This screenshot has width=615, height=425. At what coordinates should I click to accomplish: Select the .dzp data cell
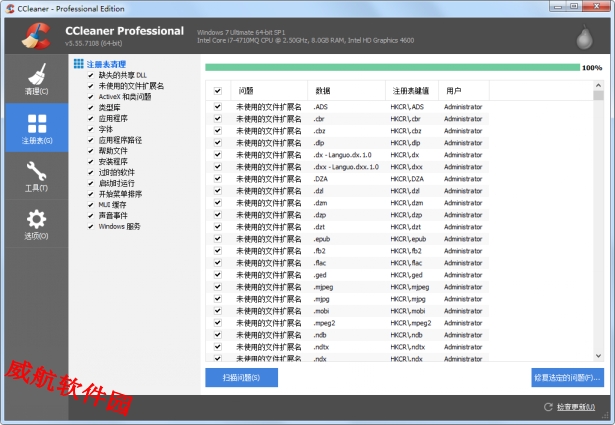coord(320,215)
